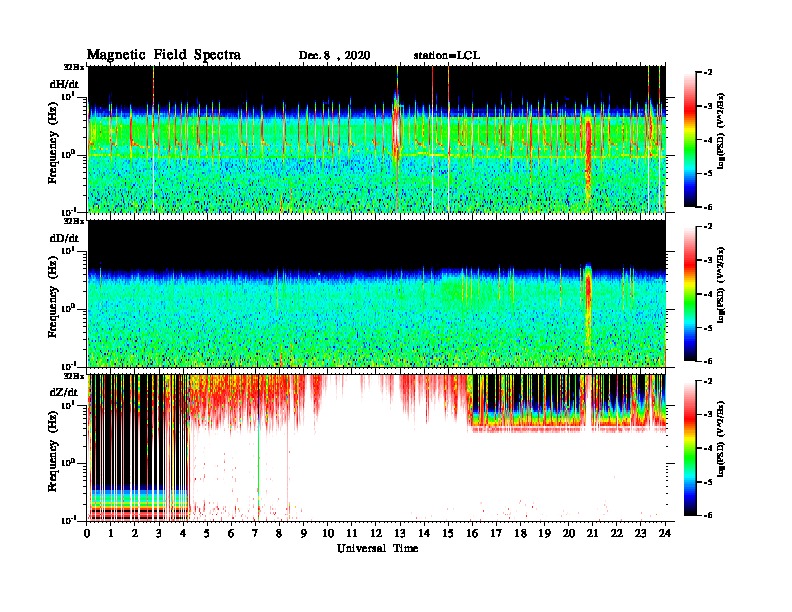This screenshot has height=612, width=792.
Task: Click the dZ/dt panel label
Action: (64, 392)
